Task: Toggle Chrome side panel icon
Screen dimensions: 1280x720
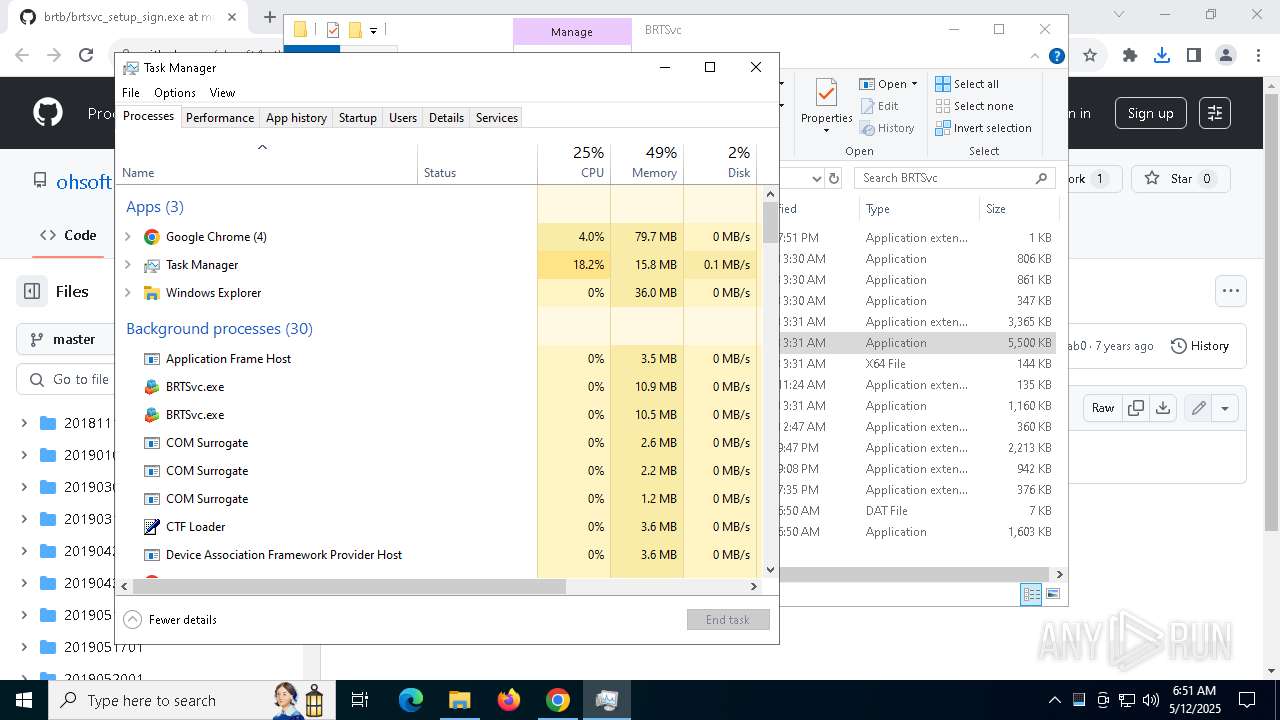Action: click(1194, 56)
